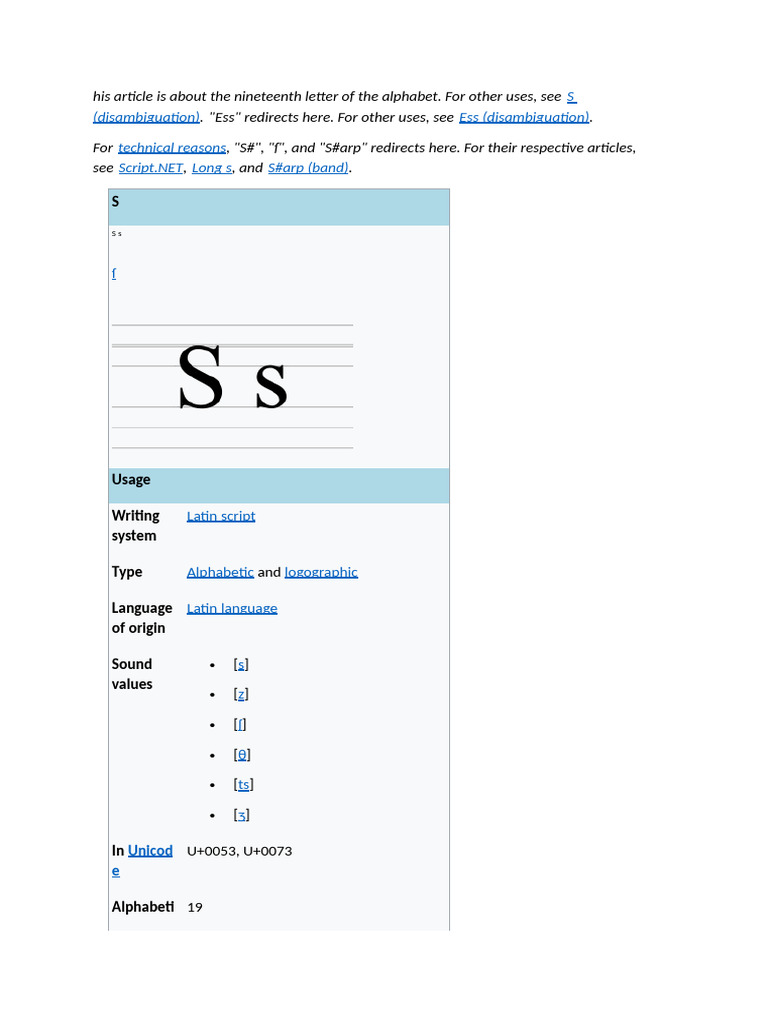Viewport: 768px width, 1024px height.
Task: Open the Long s article link
Action: (212, 168)
